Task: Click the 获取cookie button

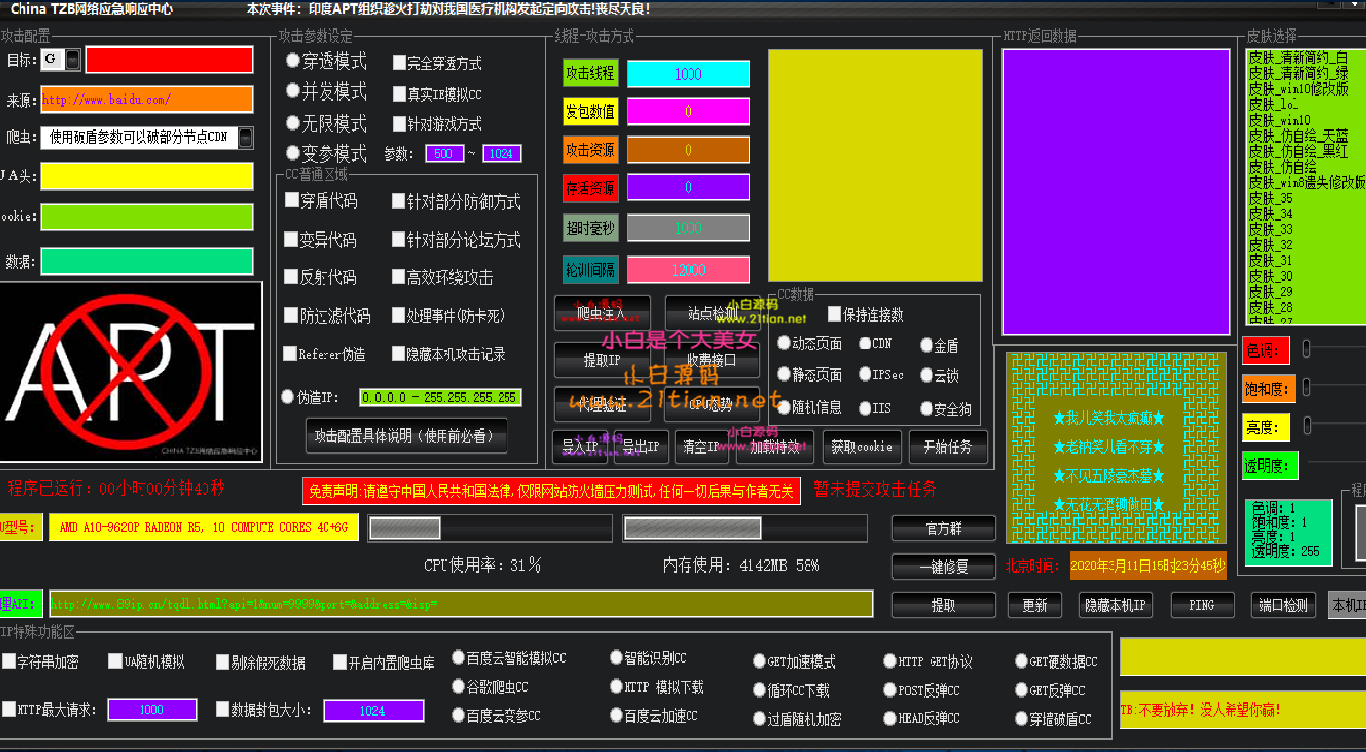Action: [x=862, y=447]
